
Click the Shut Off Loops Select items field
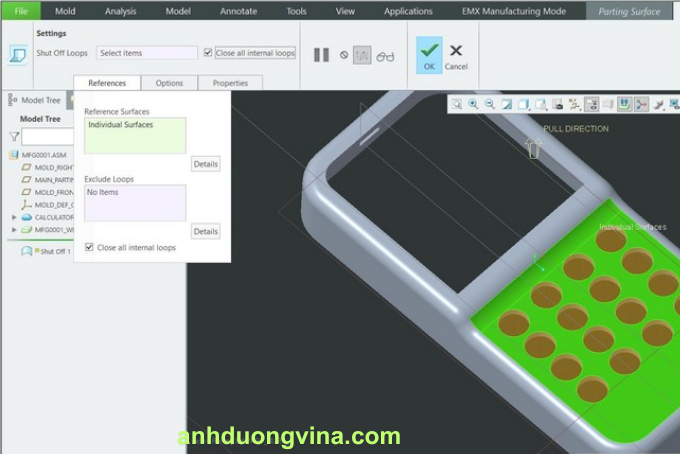tap(147, 53)
